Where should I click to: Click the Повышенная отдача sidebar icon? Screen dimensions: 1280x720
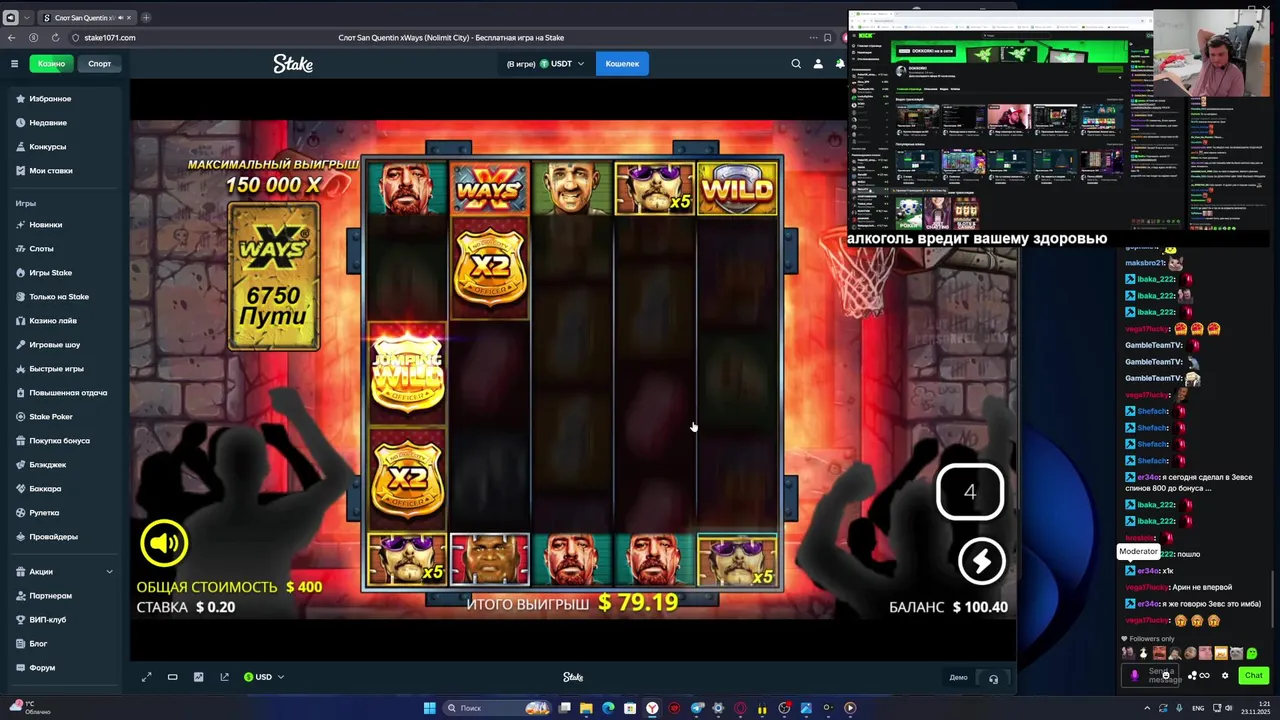(x=20, y=393)
